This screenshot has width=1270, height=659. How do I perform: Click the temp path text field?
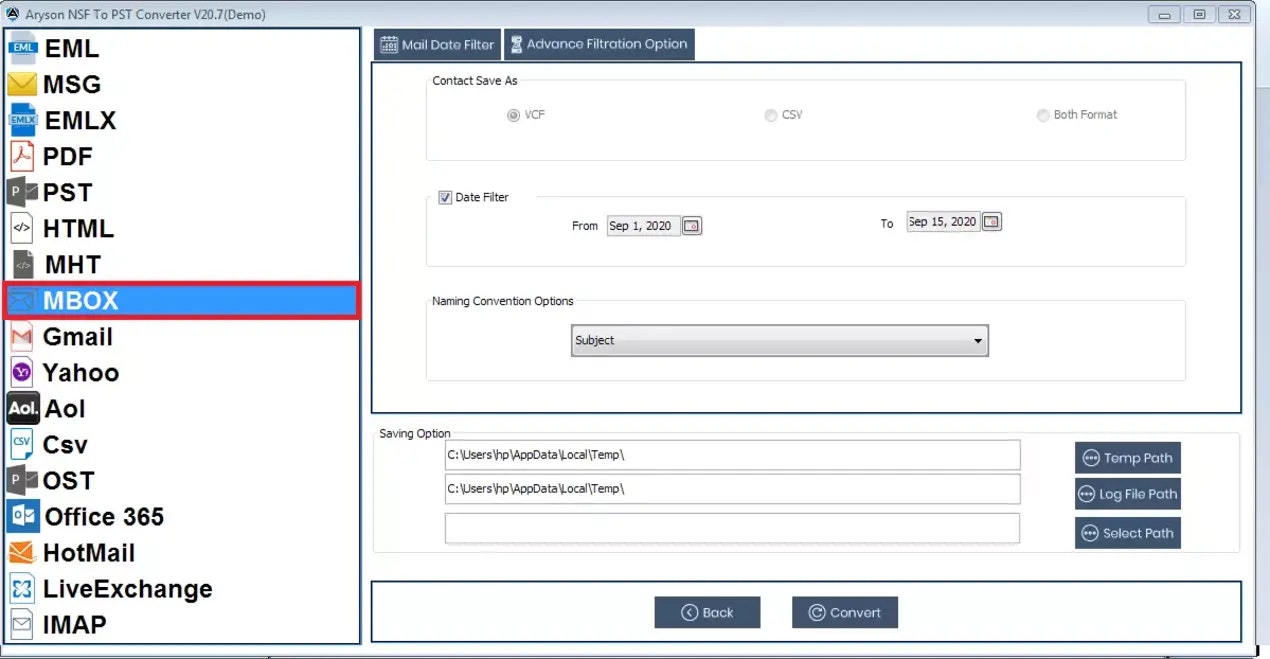pos(733,455)
